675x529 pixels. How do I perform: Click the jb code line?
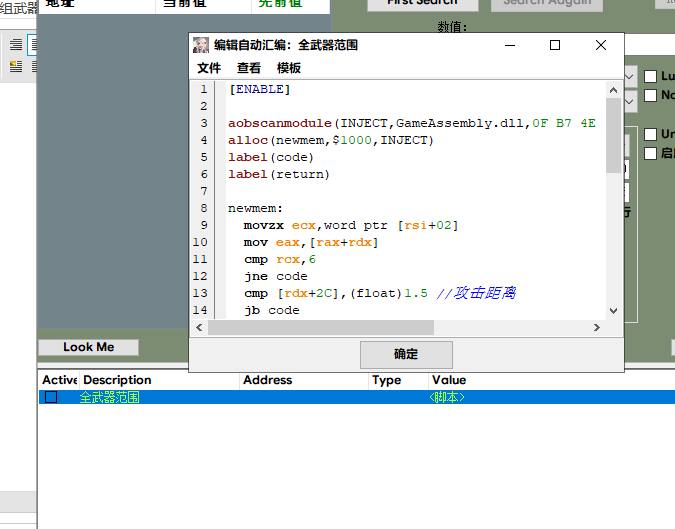point(272,310)
